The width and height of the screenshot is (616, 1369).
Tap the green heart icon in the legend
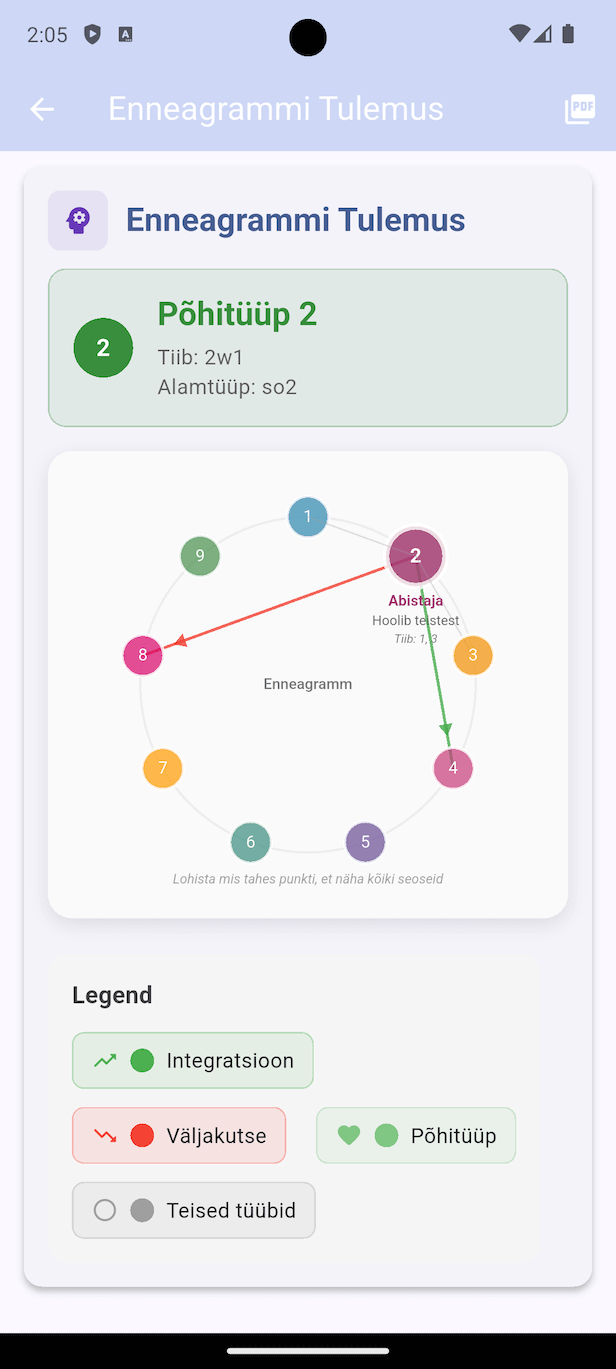pos(348,1135)
